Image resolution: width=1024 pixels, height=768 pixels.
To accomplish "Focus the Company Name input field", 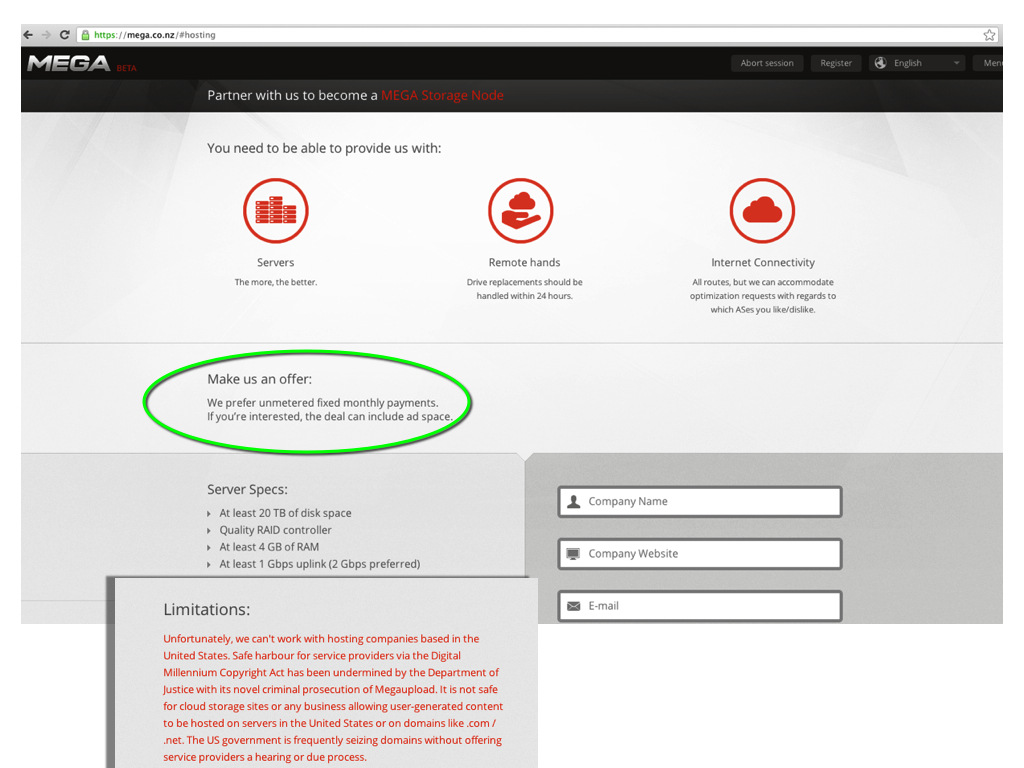I will 700,502.
